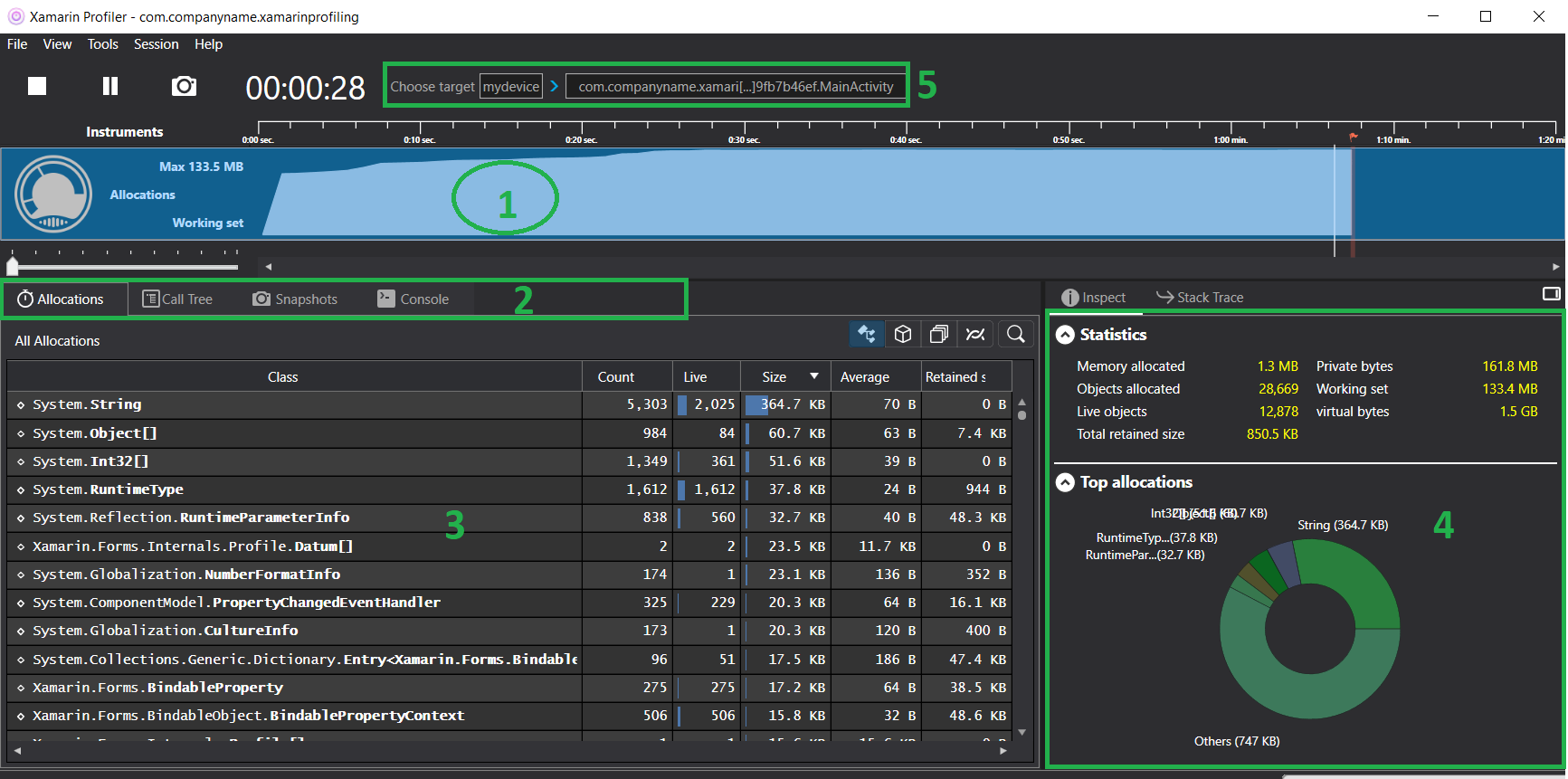Open the Session menu
This screenshot has width=1568, height=779.
pos(156,44)
